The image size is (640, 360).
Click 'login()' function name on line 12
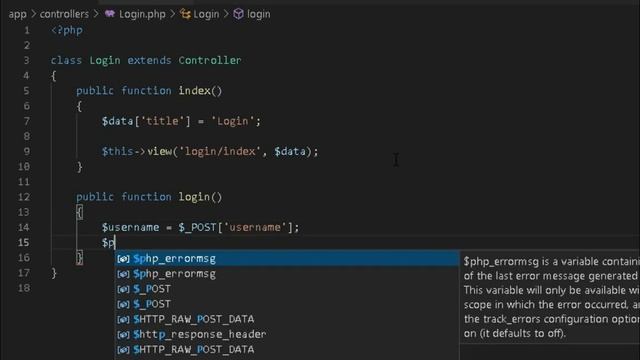click(200, 197)
